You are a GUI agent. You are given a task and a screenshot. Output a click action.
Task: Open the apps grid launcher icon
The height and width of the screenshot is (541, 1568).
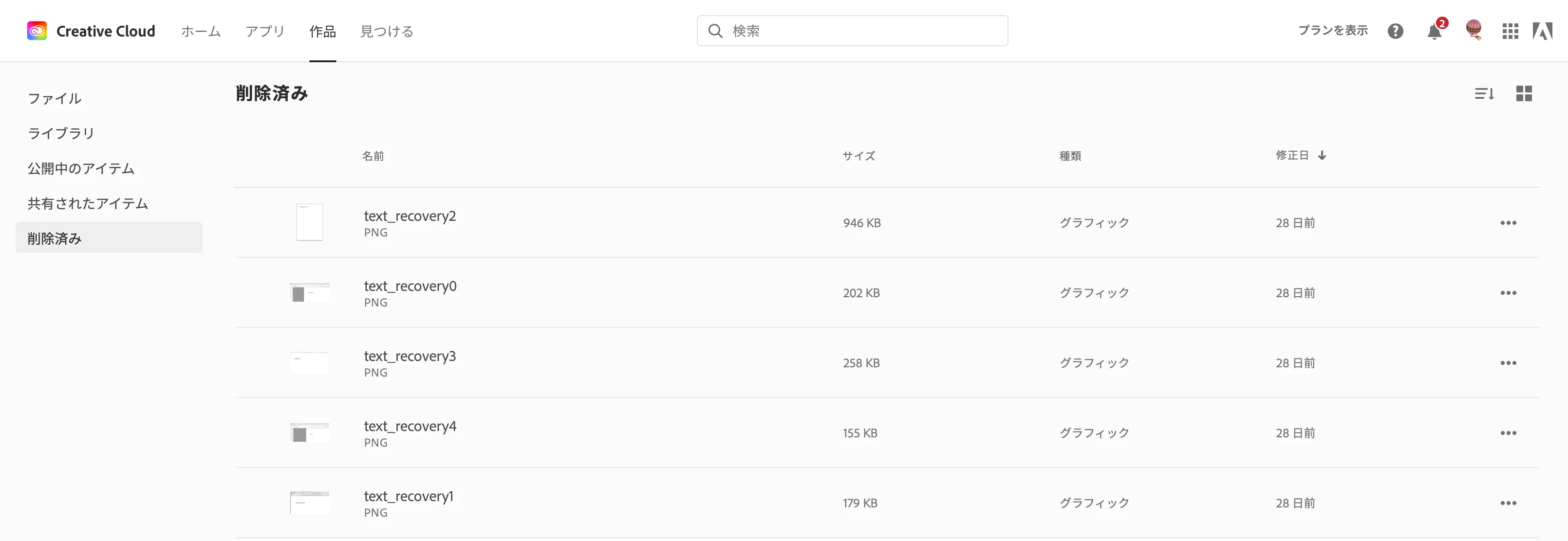(x=1510, y=31)
